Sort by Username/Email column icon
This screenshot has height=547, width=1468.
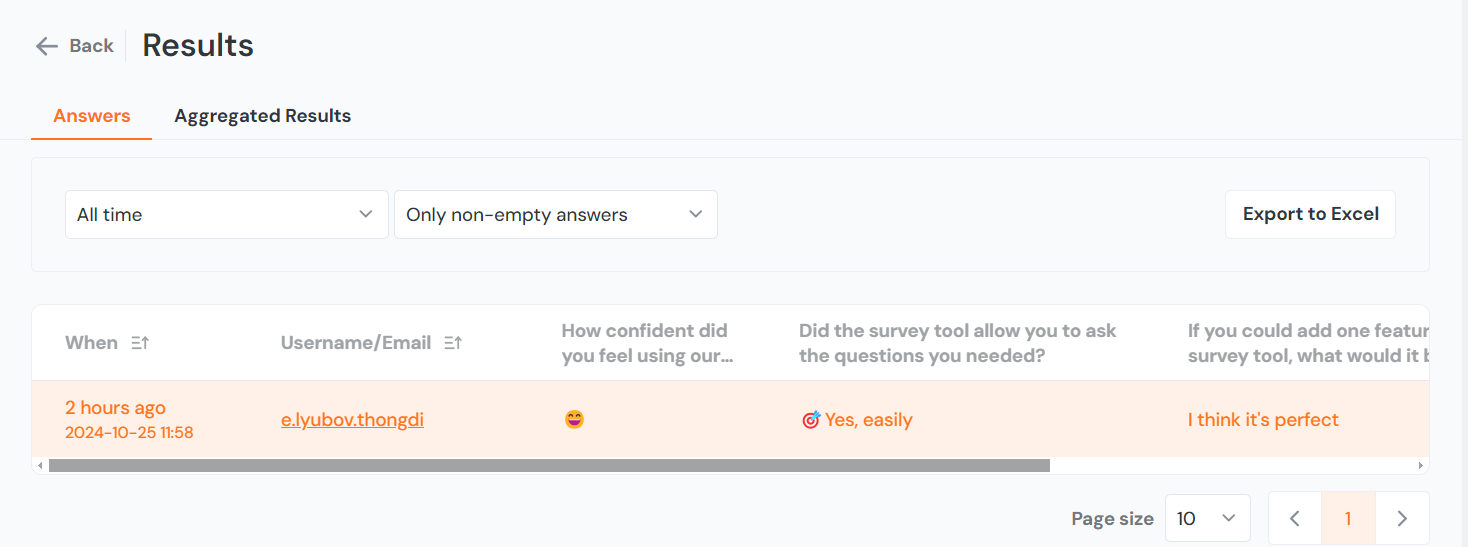453,343
